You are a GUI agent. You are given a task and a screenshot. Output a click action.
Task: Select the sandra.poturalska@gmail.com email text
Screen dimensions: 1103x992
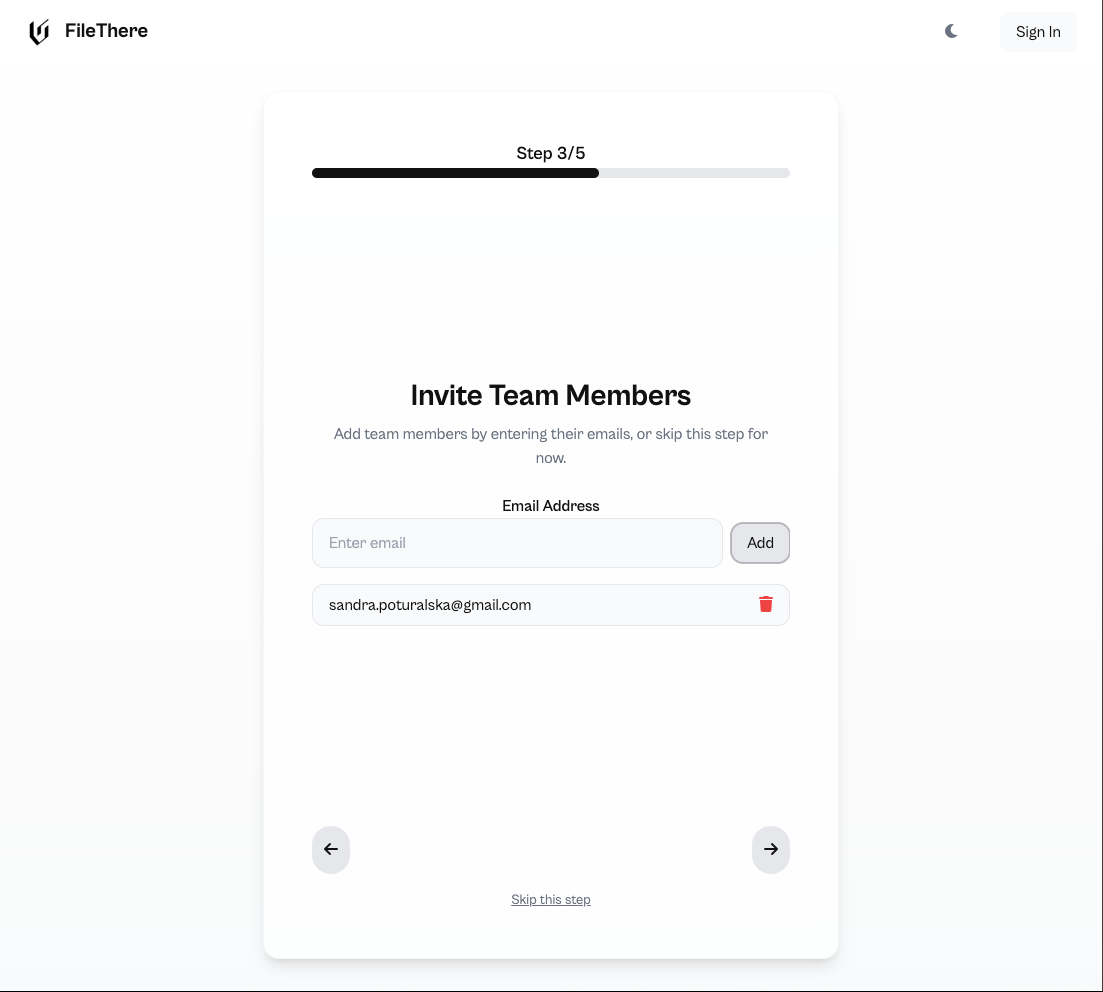coord(430,605)
